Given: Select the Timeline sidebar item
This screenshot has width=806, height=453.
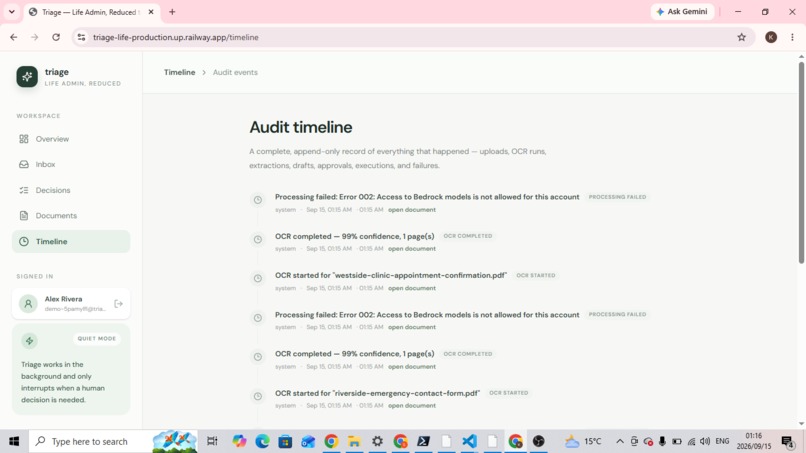Looking at the screenshot, I should pos(71,241).
